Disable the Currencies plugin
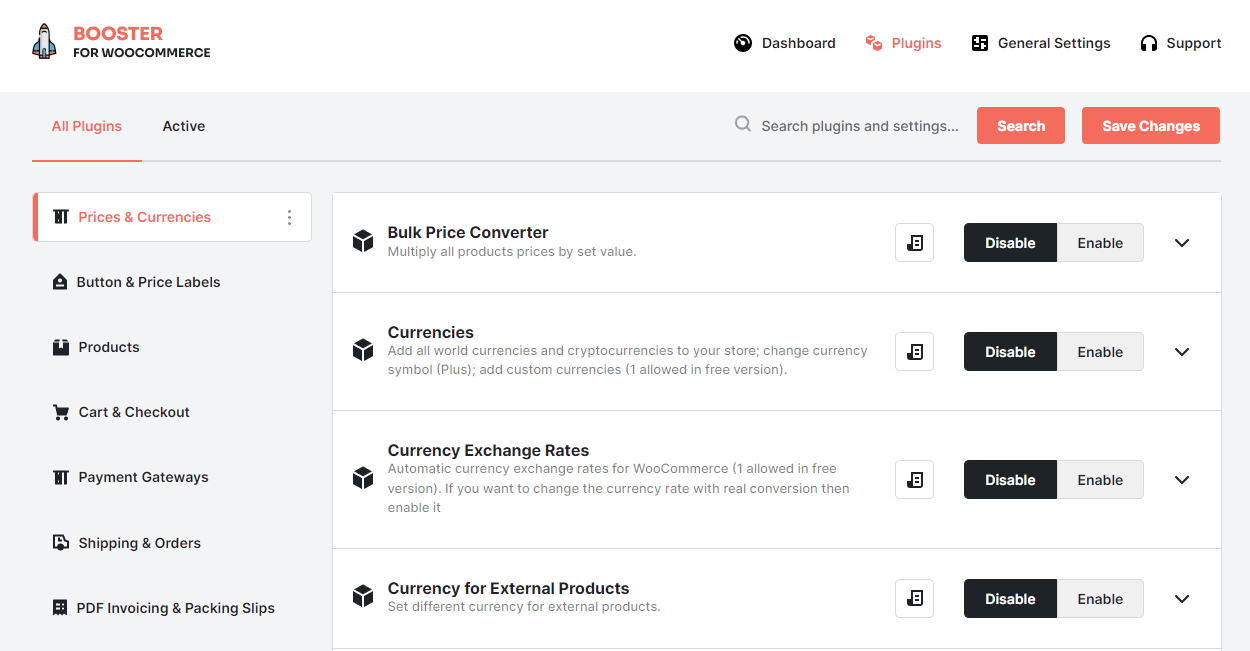The height and width of the screenshot is (651, 1250). 1009,351
